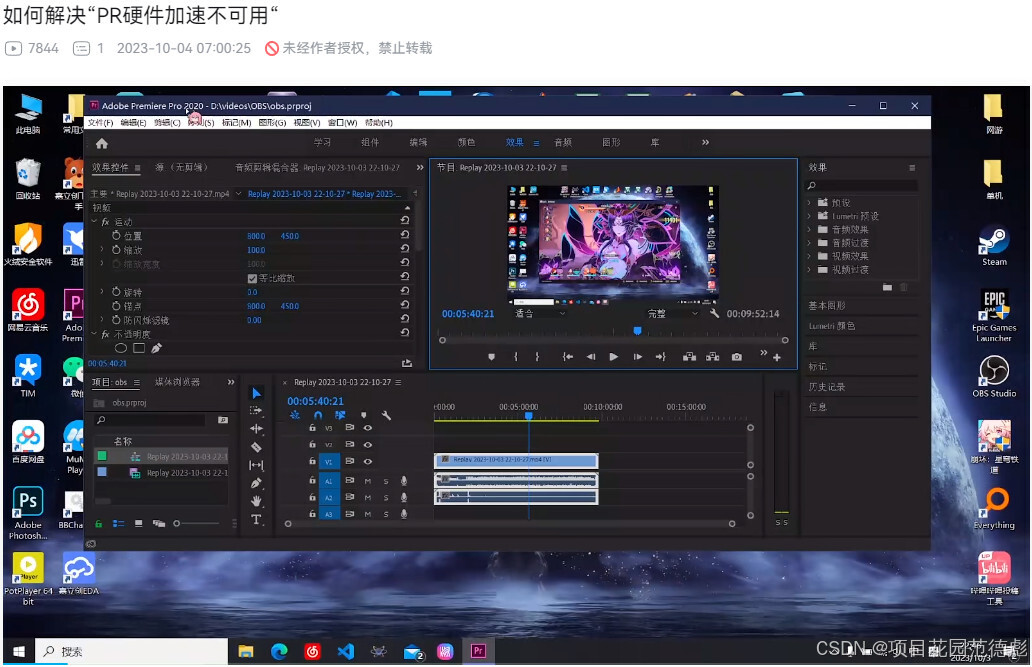
Task: Switch to the Audio workspace
Action: tap(563, 142)
